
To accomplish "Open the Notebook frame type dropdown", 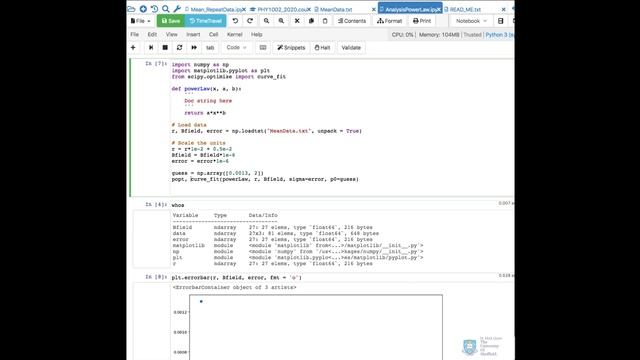I will 471,21.
